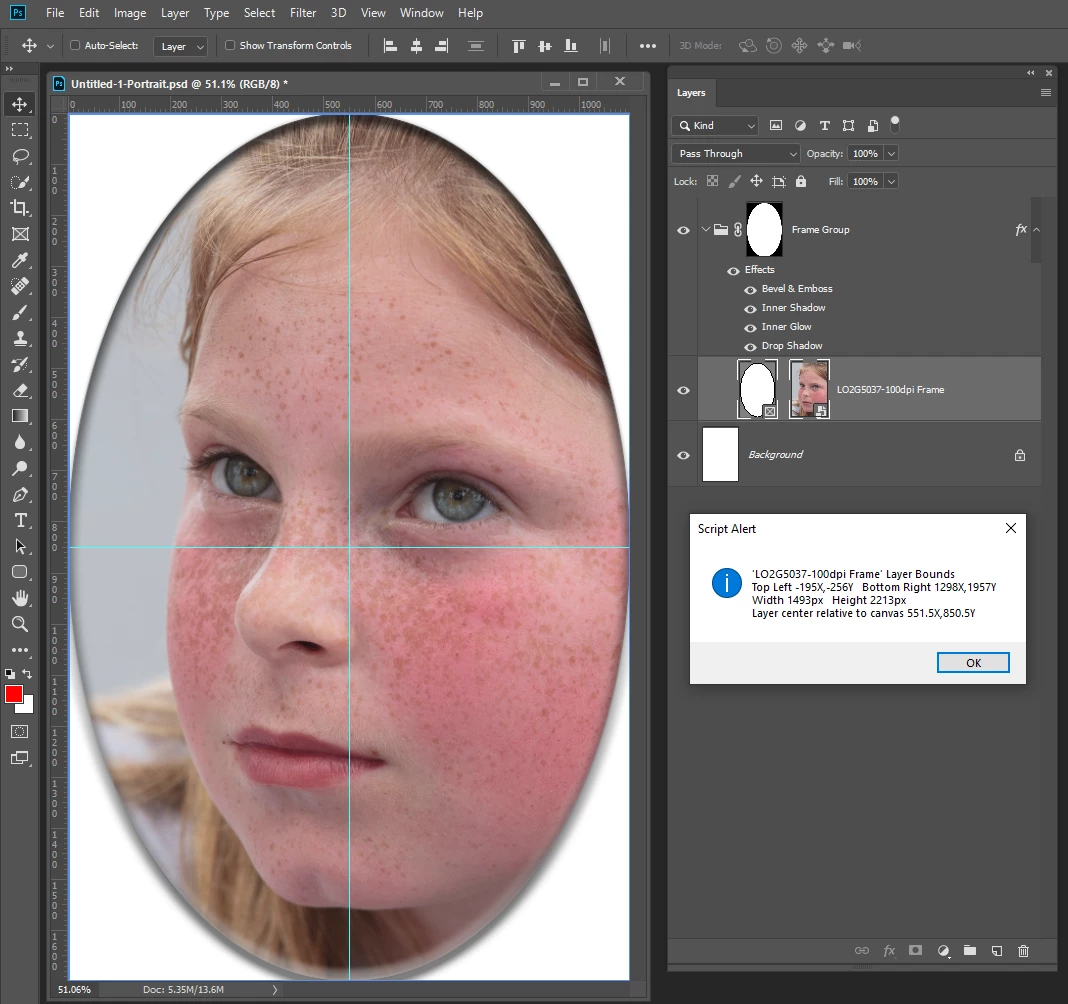1068x1004 pixels.
Task: Open the Filter menu
Action: 303,13
